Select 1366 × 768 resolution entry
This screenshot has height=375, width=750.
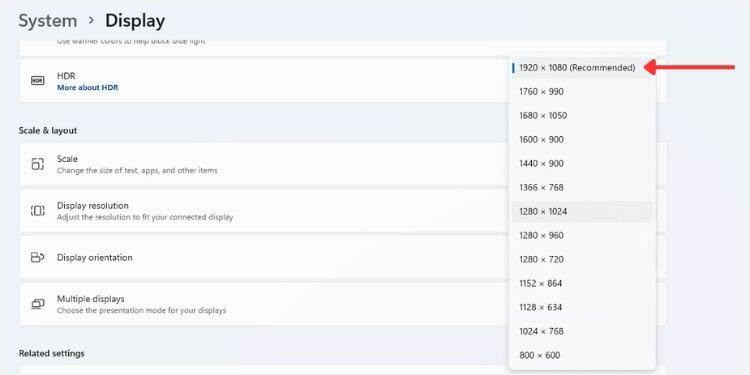point(582,188)
